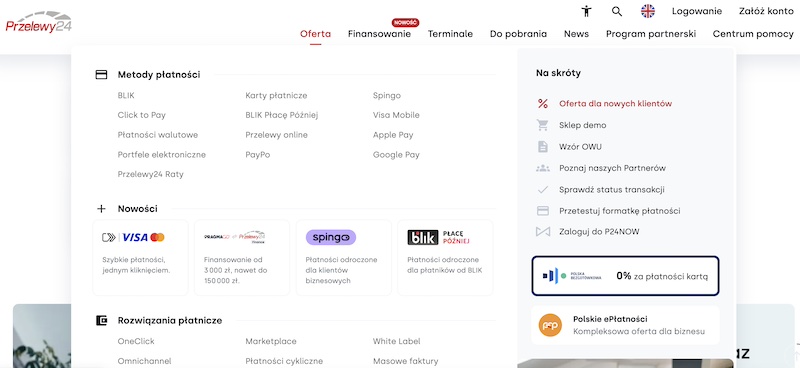The height and width of the screenshot is (368, 800).
Task: Click the 0% za płatności kartą banner
Action: click(x=625, y=276)
